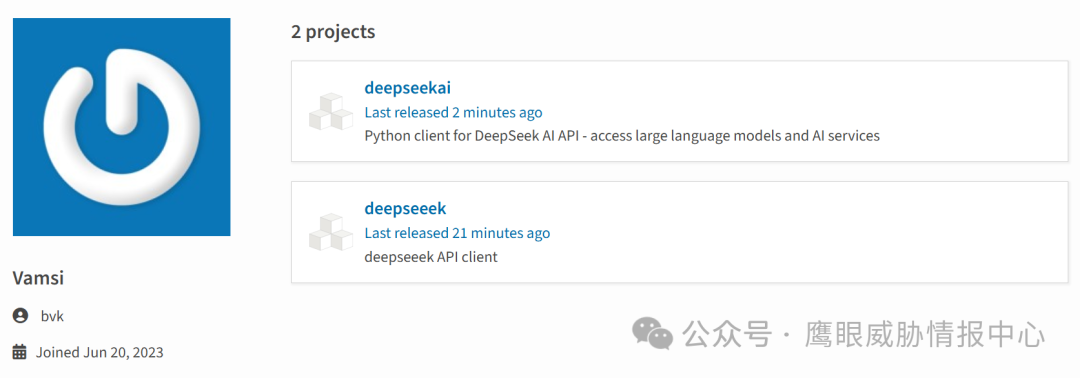Click the user account icon beside bvk
1080x378 pixels.
pos(20,316)
